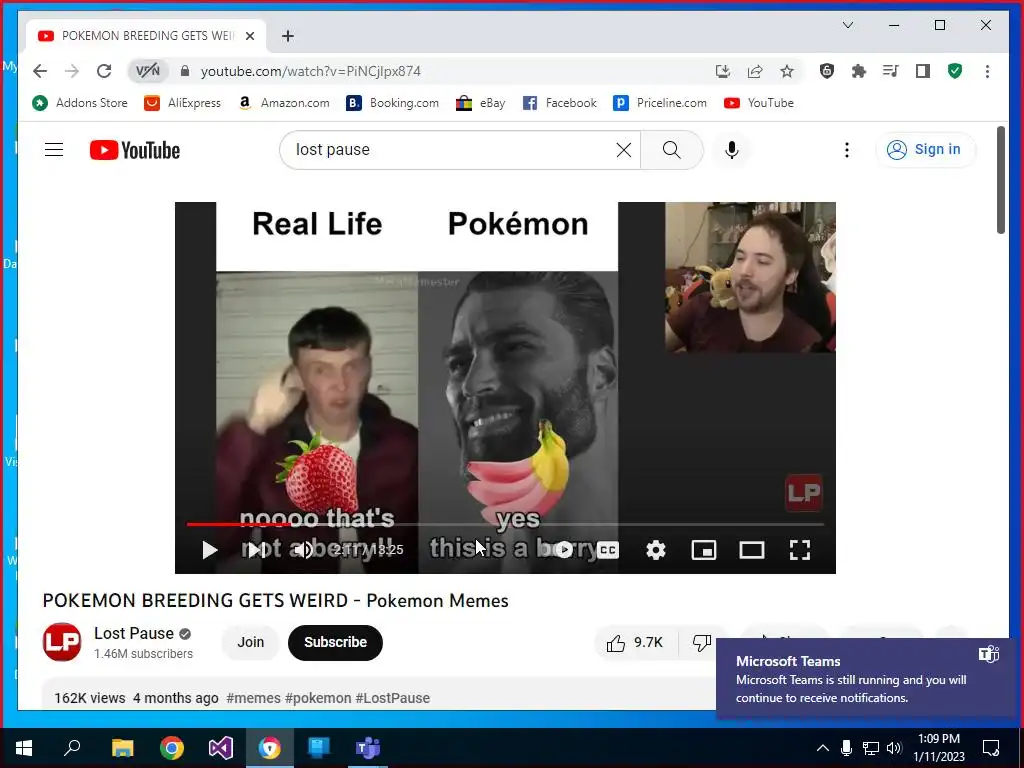Screen dimensions: 1024x768
Task: Open the shield extension icon
Action: [827, 71]
